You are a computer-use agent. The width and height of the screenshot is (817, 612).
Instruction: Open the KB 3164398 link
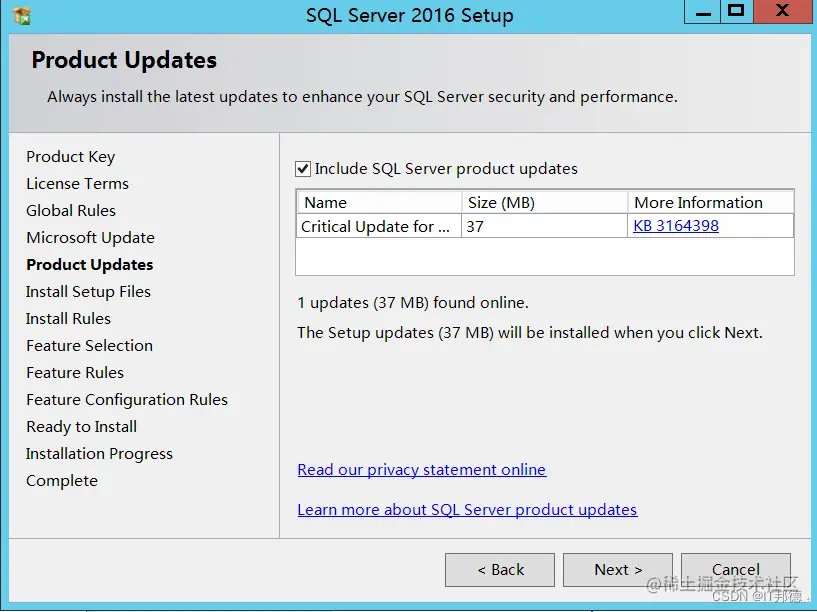click(x=676, y=226)
